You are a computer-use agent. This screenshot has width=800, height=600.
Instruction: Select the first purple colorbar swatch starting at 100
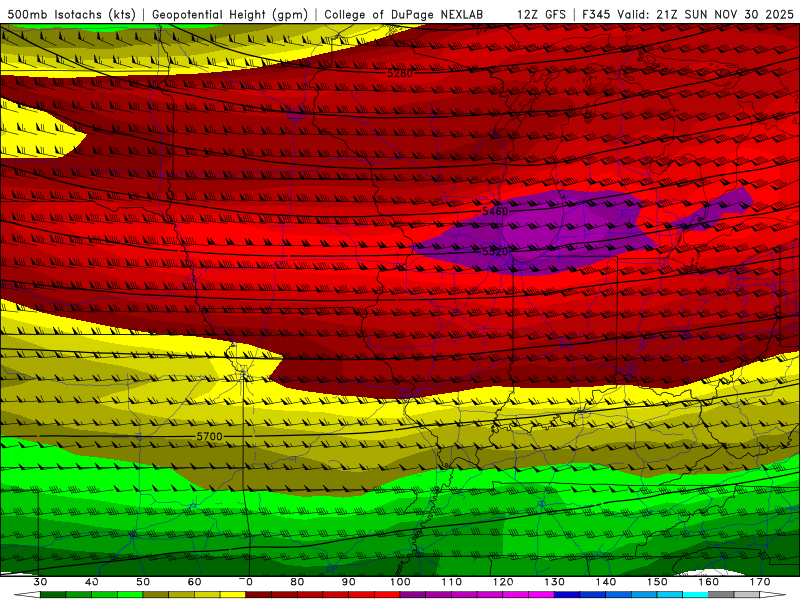(413, 595)
